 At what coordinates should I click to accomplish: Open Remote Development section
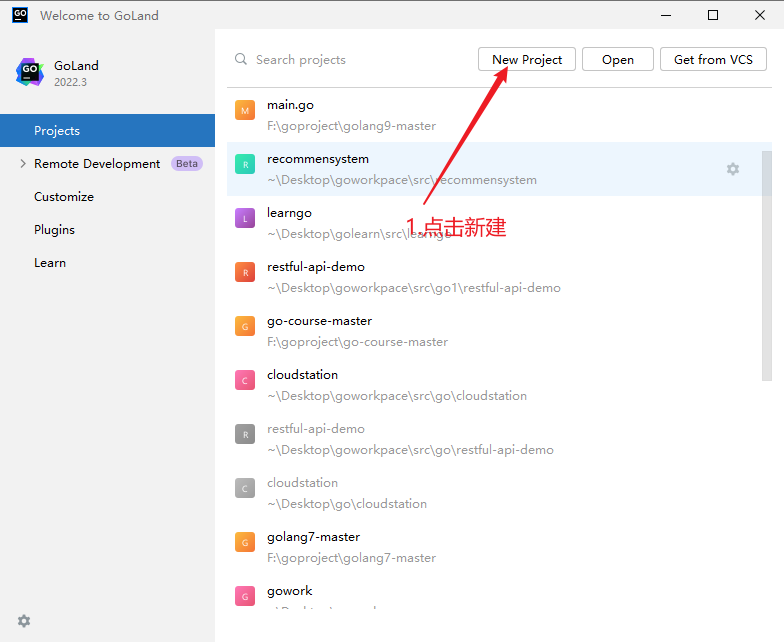click(x=97, y=164)
